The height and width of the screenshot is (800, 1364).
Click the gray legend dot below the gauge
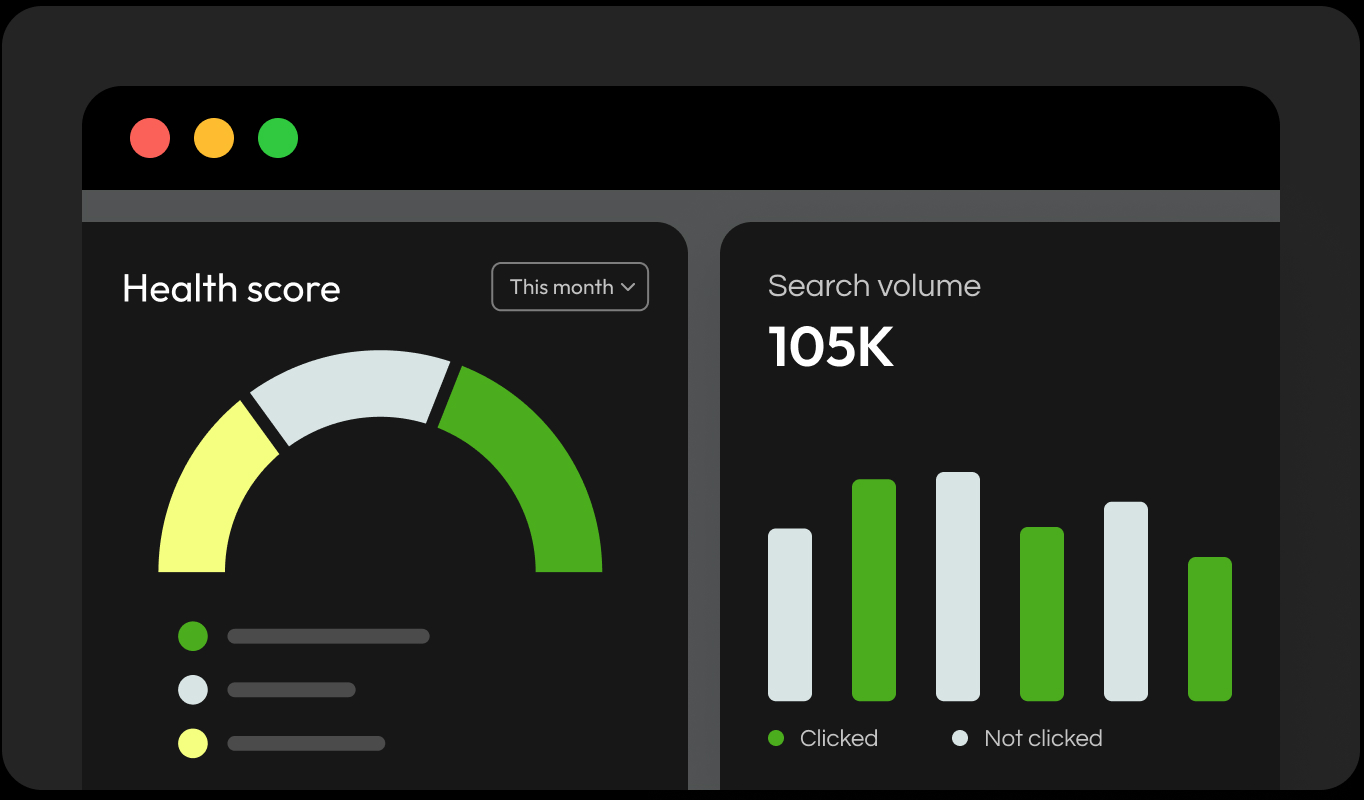coord(193,690)
